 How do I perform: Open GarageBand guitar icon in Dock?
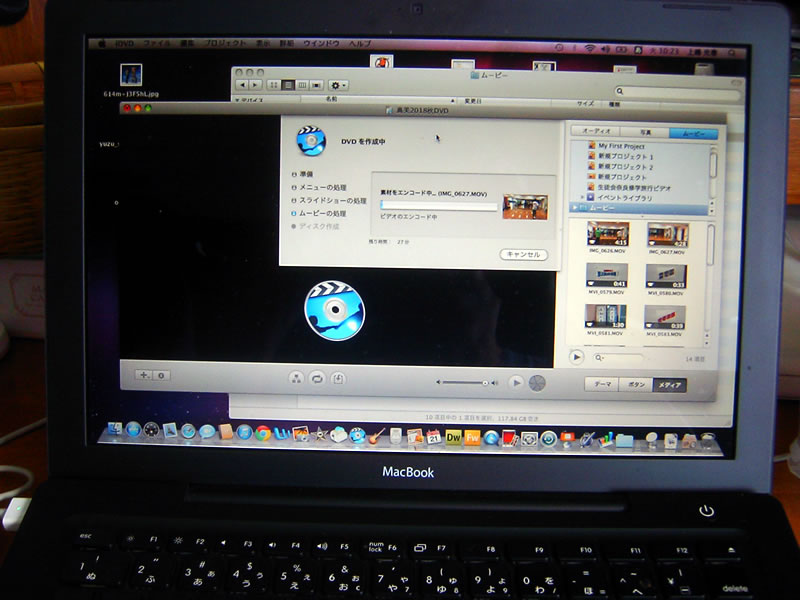point(377,436)
